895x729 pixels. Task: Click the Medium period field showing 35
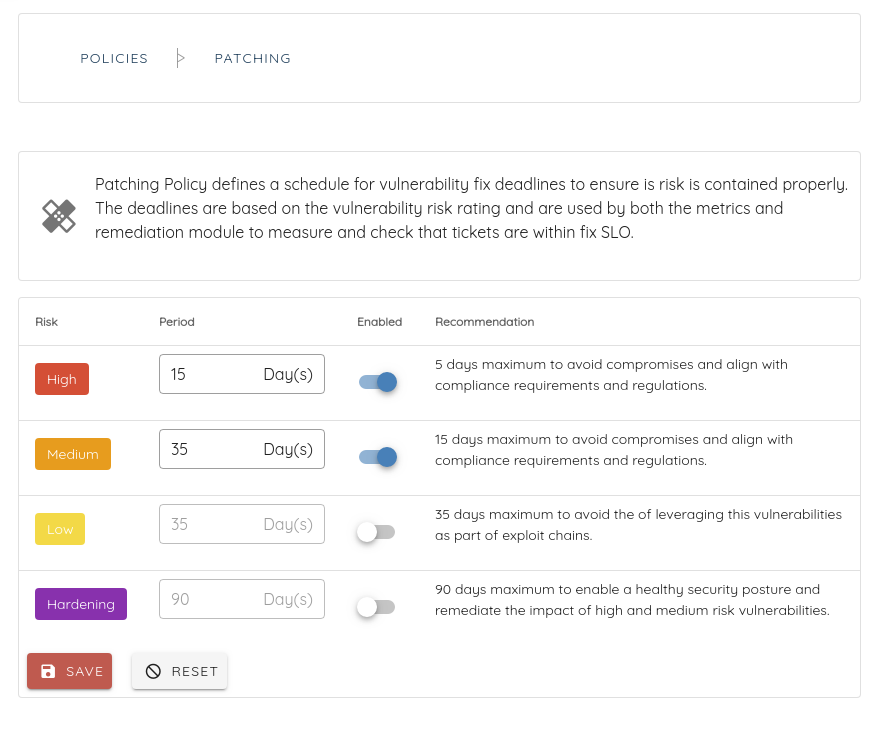(x=242, y=449)
